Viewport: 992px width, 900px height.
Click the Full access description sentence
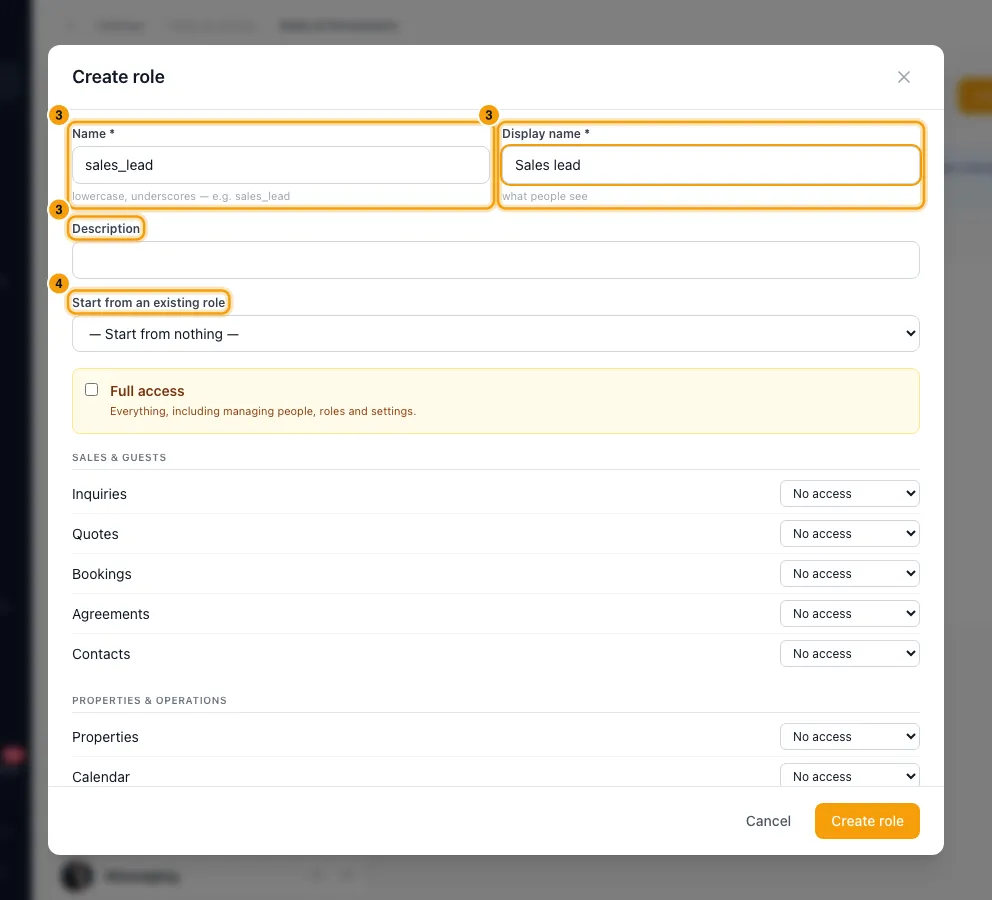click(x=263, y=411)
